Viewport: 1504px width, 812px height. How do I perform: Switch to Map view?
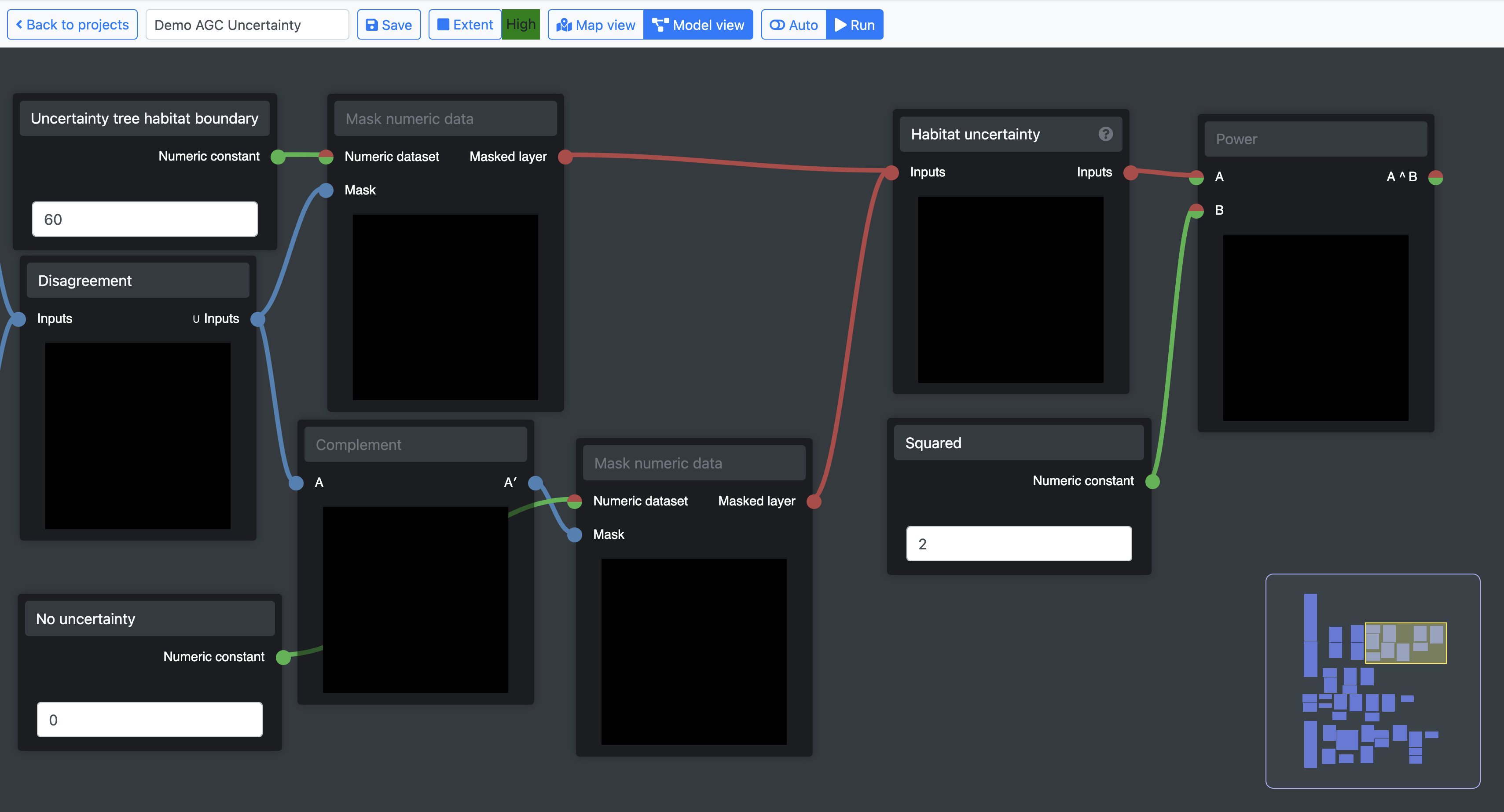595,25
